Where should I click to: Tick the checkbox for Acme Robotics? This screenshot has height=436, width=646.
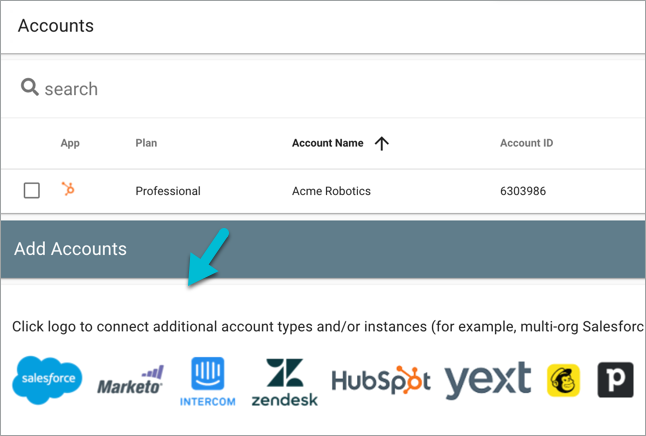[x=32, y=190]
